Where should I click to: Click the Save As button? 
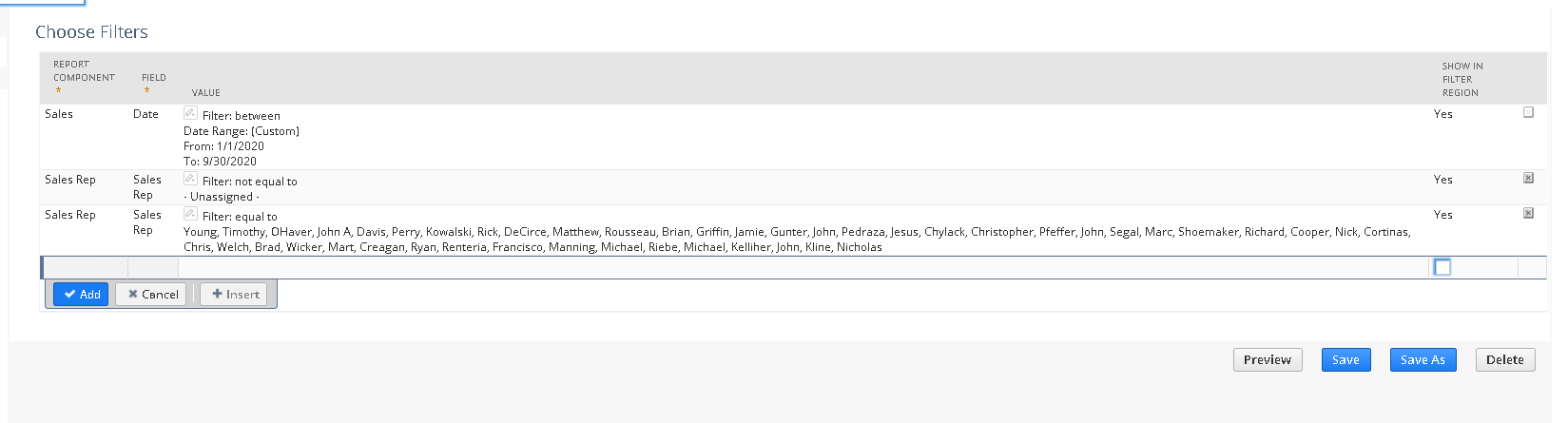pyautogui.click(x=1423, y=360)
